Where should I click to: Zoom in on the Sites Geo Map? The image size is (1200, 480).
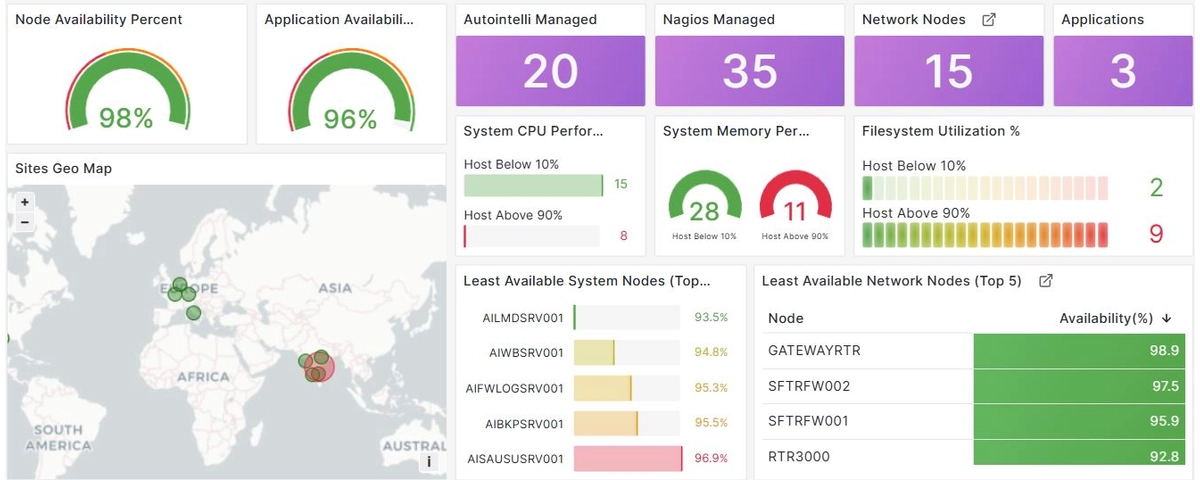pos(25,202)
